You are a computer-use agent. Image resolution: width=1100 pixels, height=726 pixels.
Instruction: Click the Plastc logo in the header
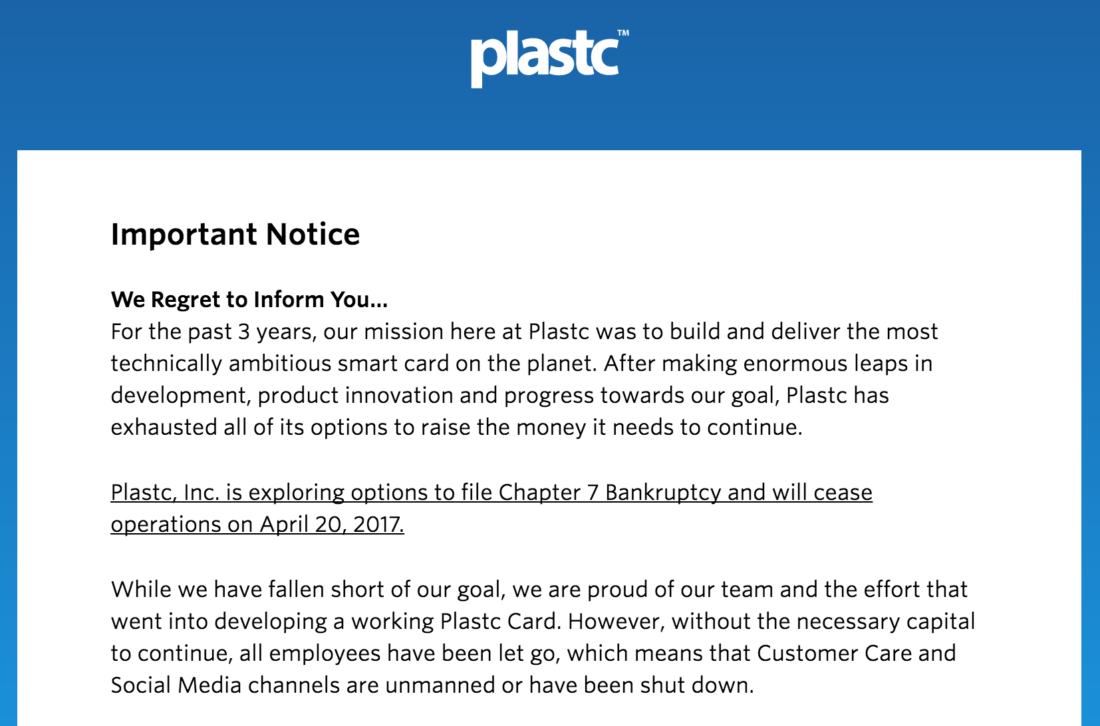click(x=544, y=58)
